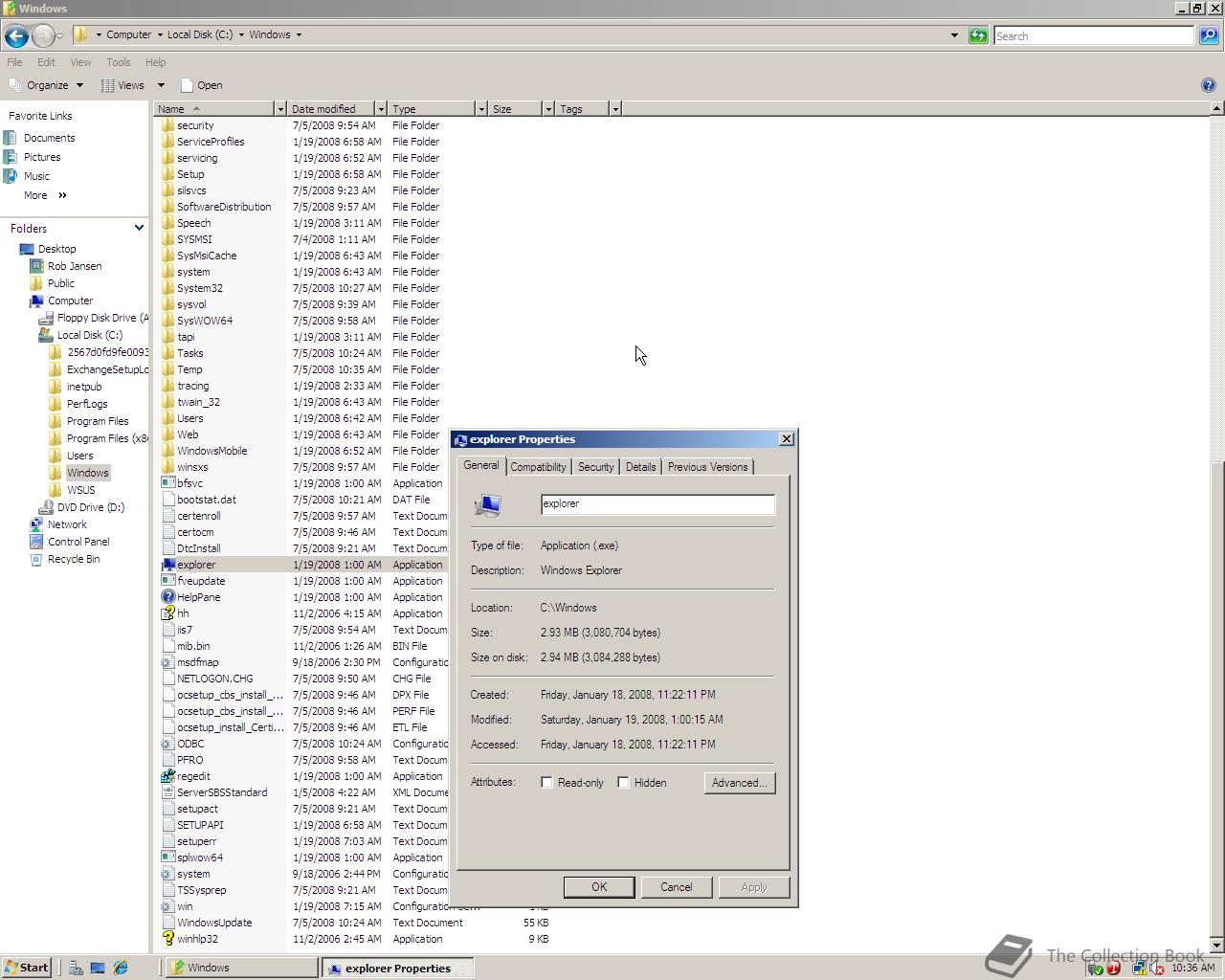Screen dimensions: 1225x980
Task: Click the Advanced... attributes button
Action: [739, 783]
